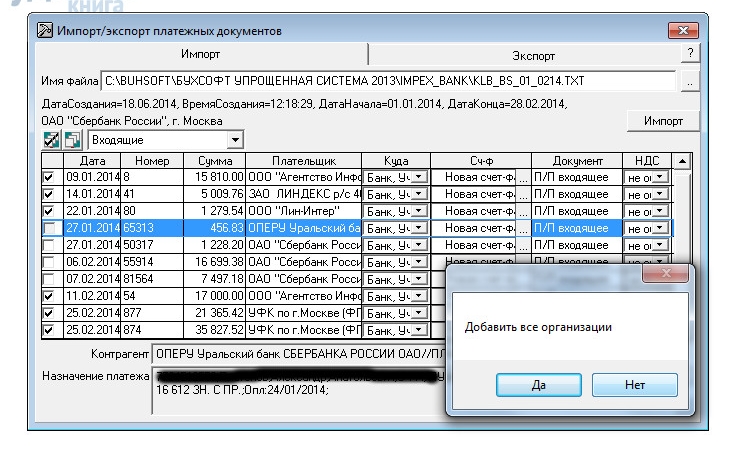Expand the Куда dropdown in first row
The image size is (733, 449).
[x=420, y=177]
